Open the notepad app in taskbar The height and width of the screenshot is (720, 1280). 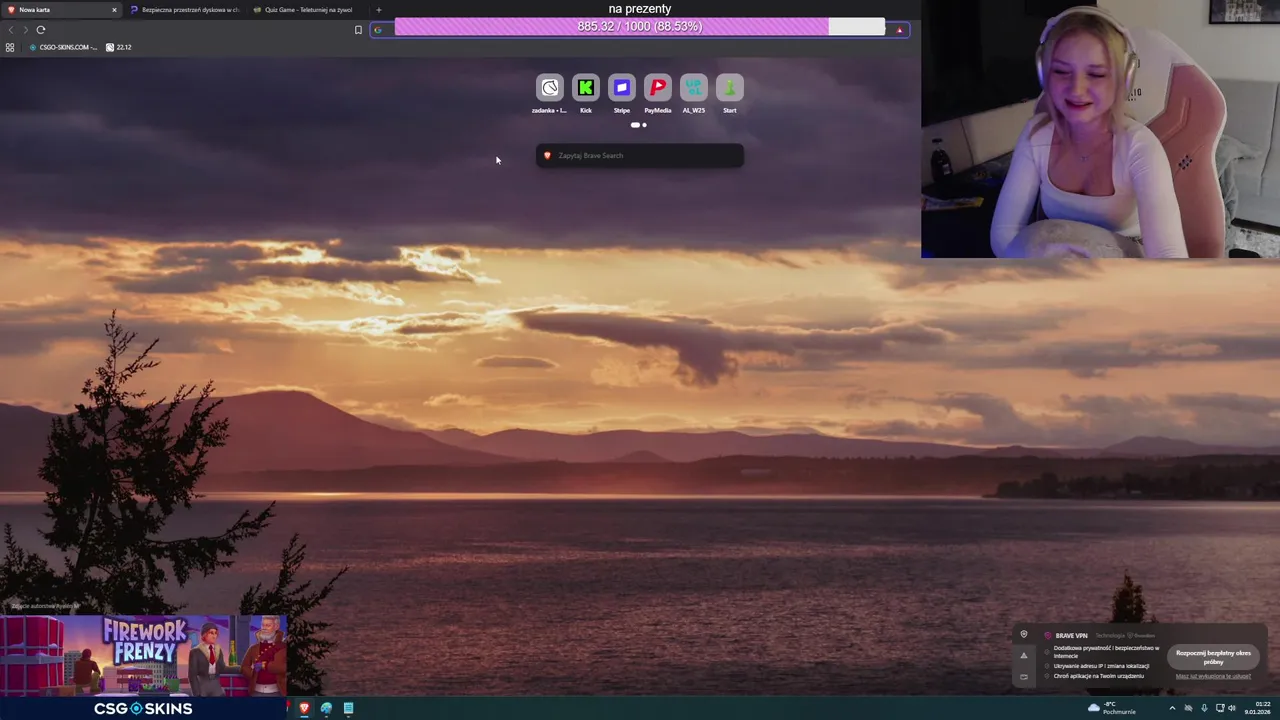pyautogui.click(x=348, y=708)
